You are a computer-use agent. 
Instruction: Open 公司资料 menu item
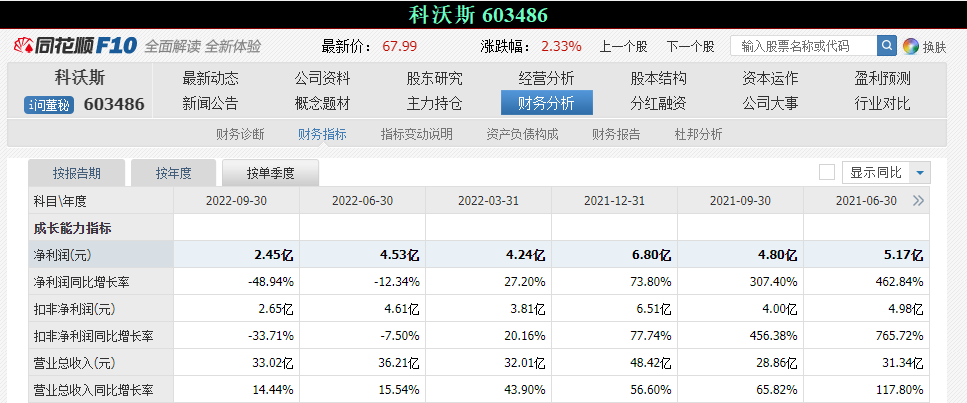(x=323, y=78)
